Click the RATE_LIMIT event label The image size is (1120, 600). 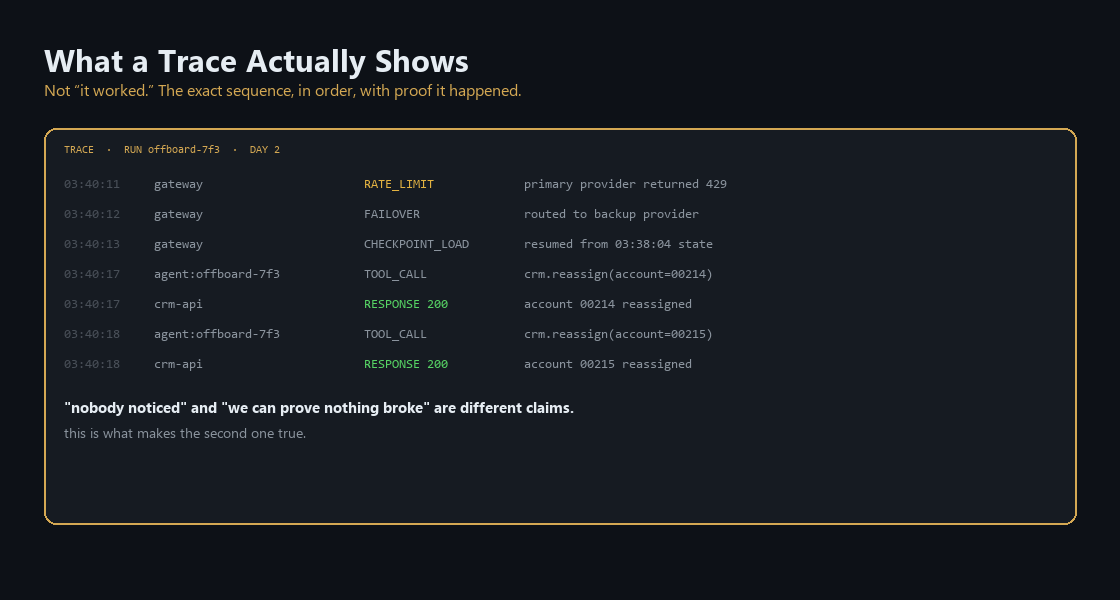pos(399,184)
